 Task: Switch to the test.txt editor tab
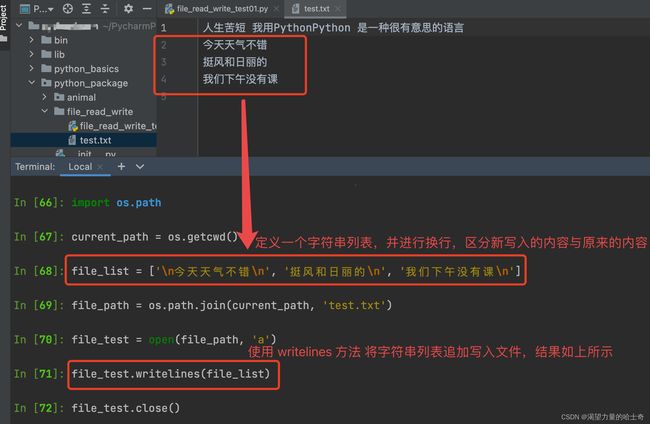coord(316,9)
